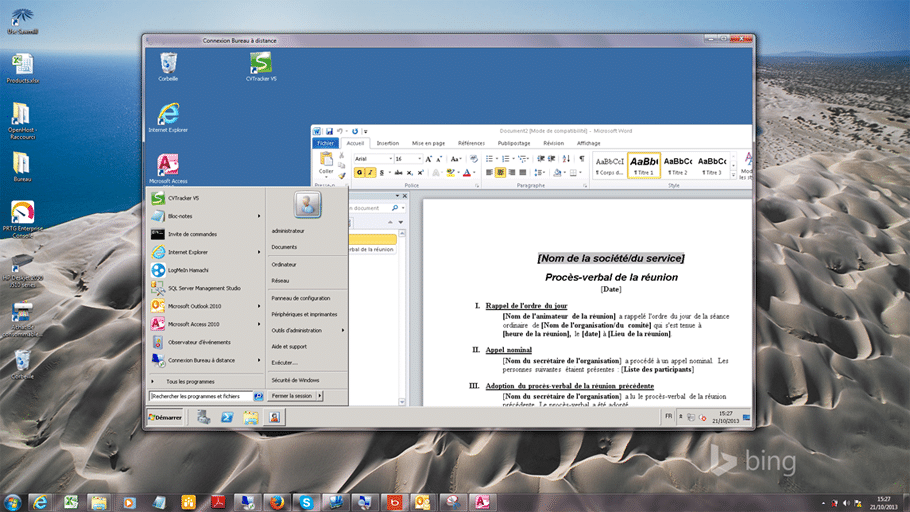
Task: Click the Server Manager icon in remote taskbar
Action: click(x=203, y=417)
